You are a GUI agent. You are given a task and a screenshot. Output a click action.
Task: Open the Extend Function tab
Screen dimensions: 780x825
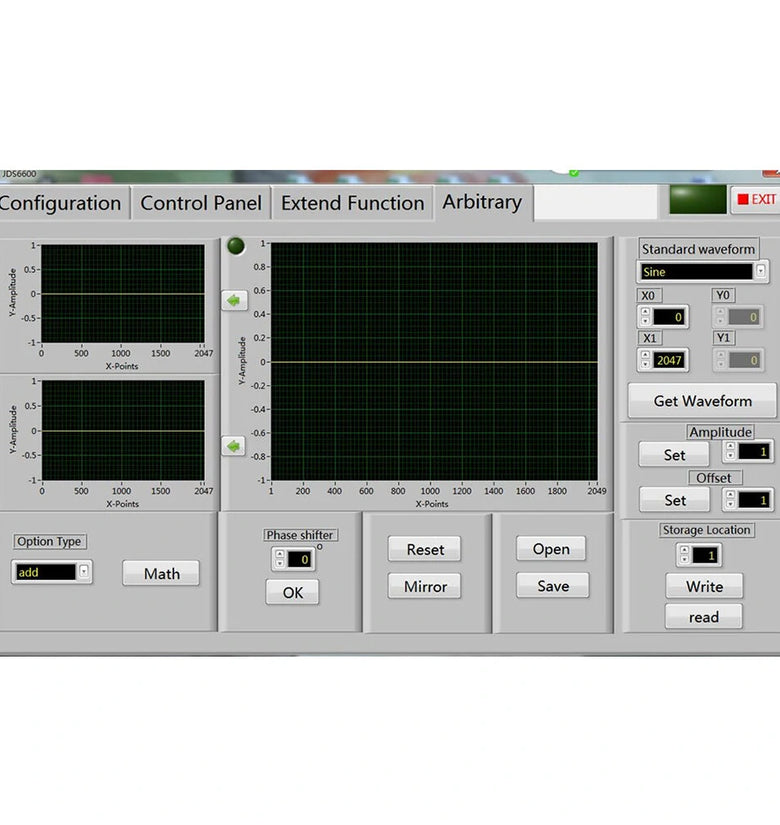tap(352, 203)
